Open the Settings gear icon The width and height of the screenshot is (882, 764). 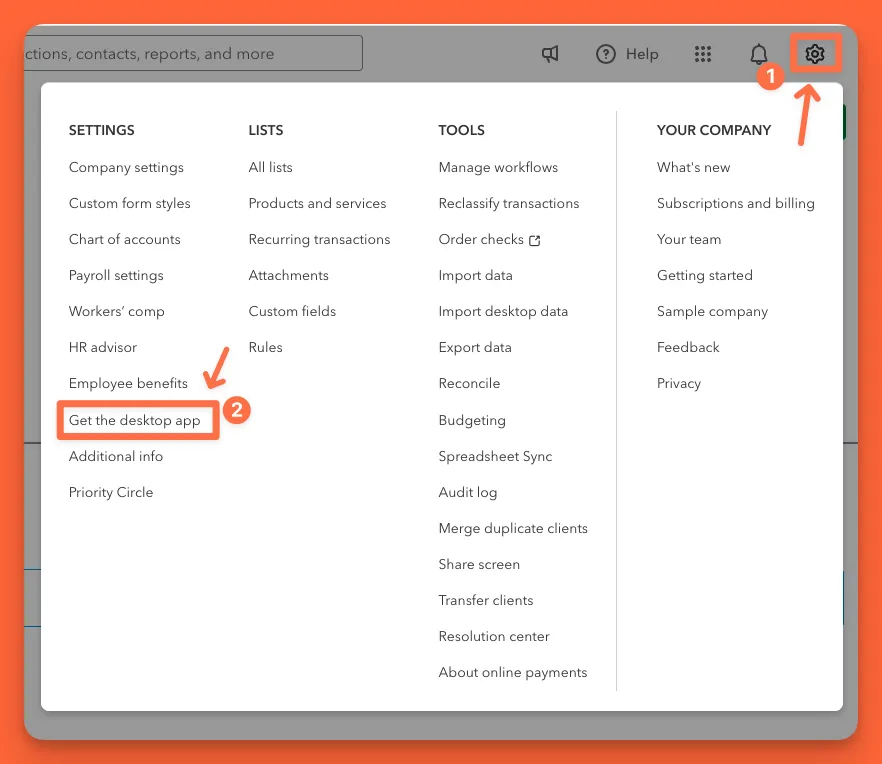814,54
